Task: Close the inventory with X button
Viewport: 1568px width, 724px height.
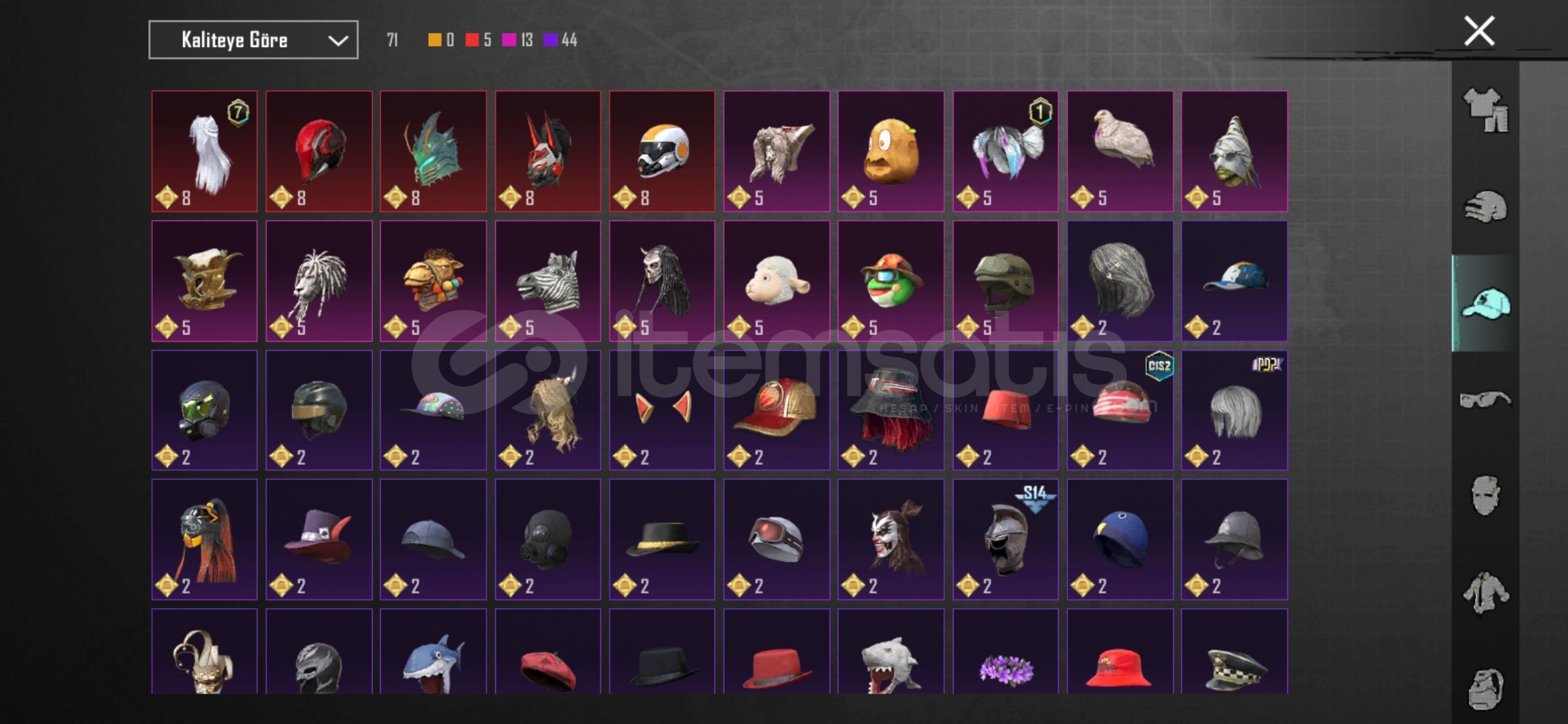Action: coord(1479,31)
